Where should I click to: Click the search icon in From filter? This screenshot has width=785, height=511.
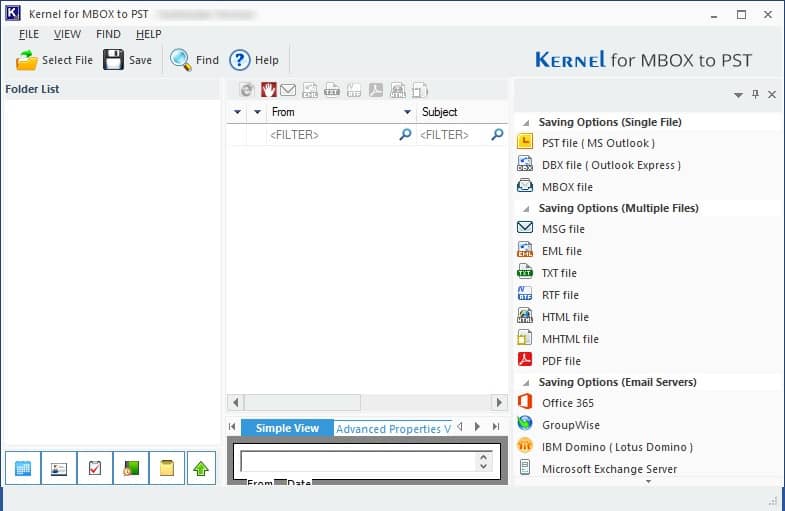(x=405, y=134)
